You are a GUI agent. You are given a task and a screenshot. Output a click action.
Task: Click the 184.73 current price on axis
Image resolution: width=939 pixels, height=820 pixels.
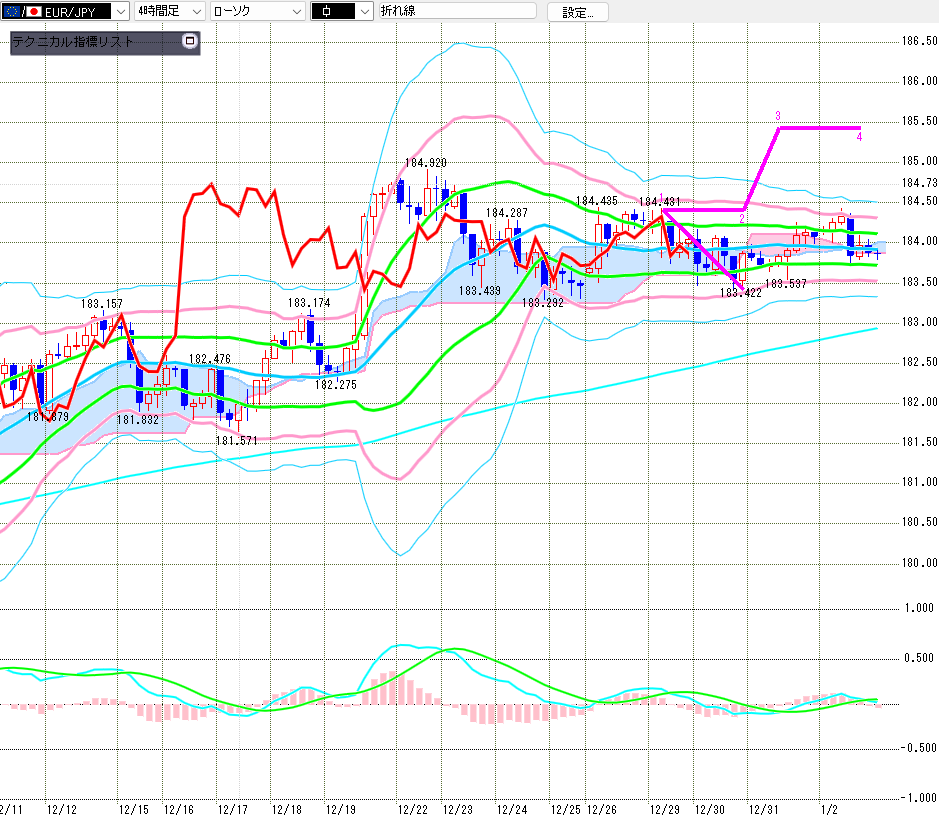[x=918, y=183]
